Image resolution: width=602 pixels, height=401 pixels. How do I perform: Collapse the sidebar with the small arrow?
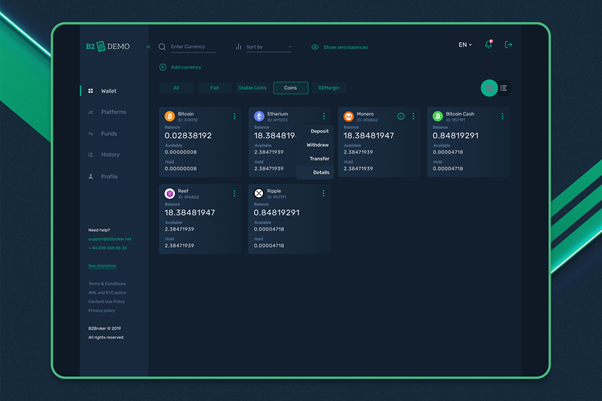[148, 47]
